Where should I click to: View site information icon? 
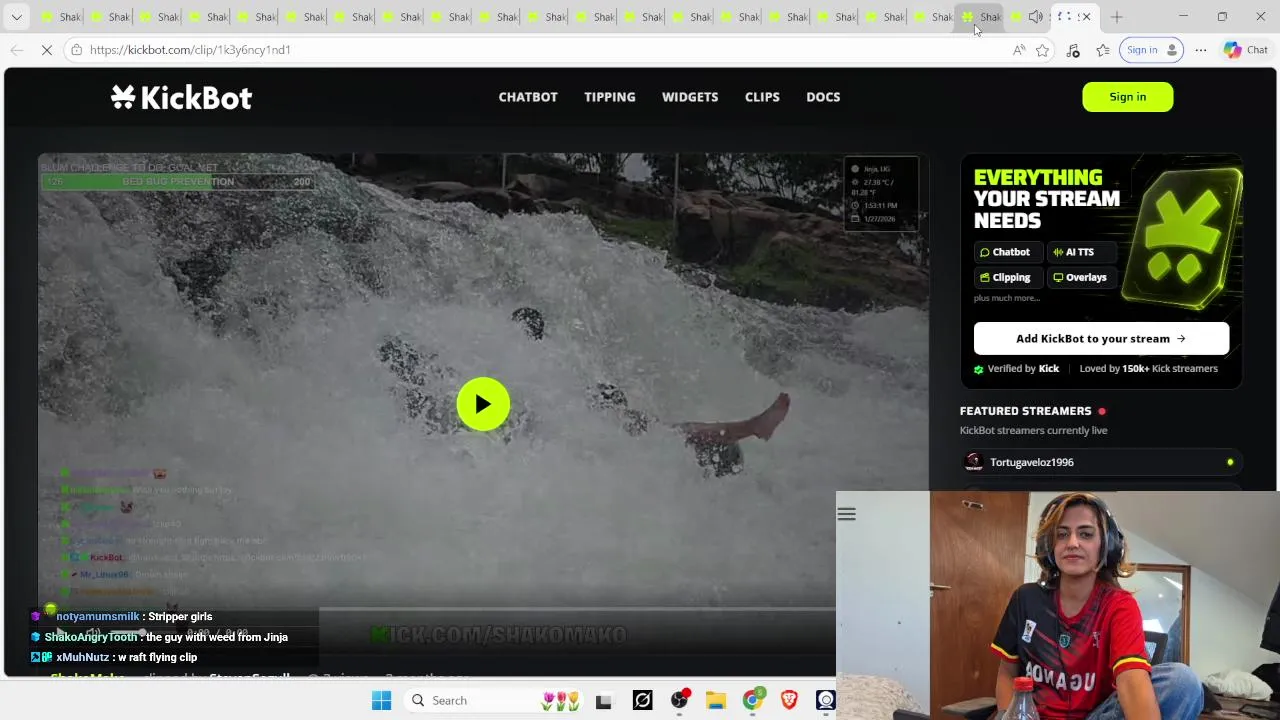pos(76,50)
